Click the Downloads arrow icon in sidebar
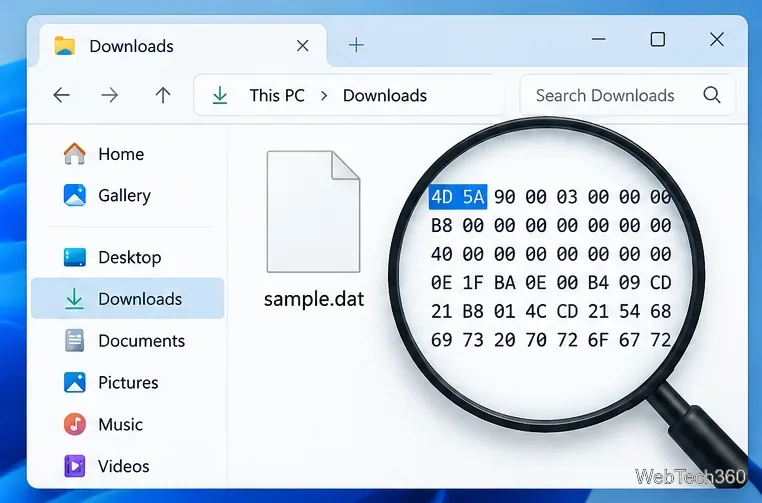This screenshot has width=762, height=503. coord(74,298)
